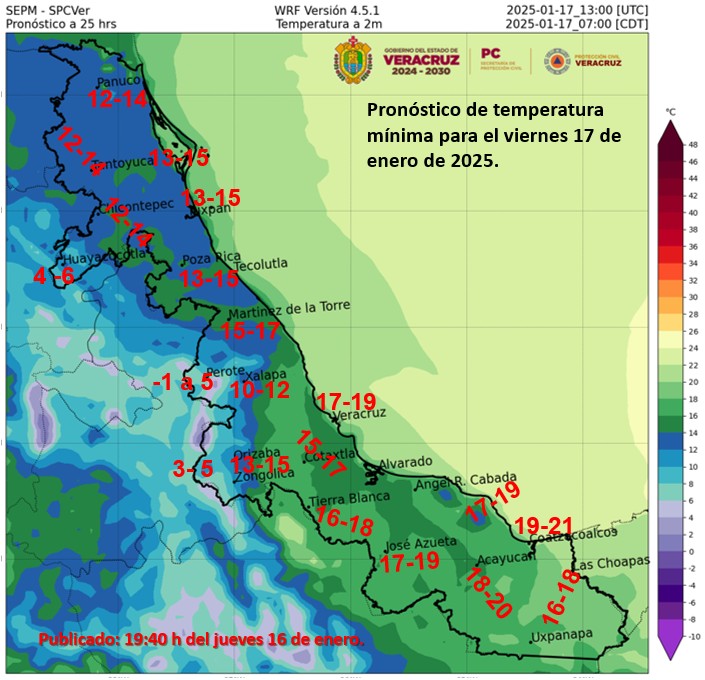Click the Uxpanapa city label

[x=562, y=635]
